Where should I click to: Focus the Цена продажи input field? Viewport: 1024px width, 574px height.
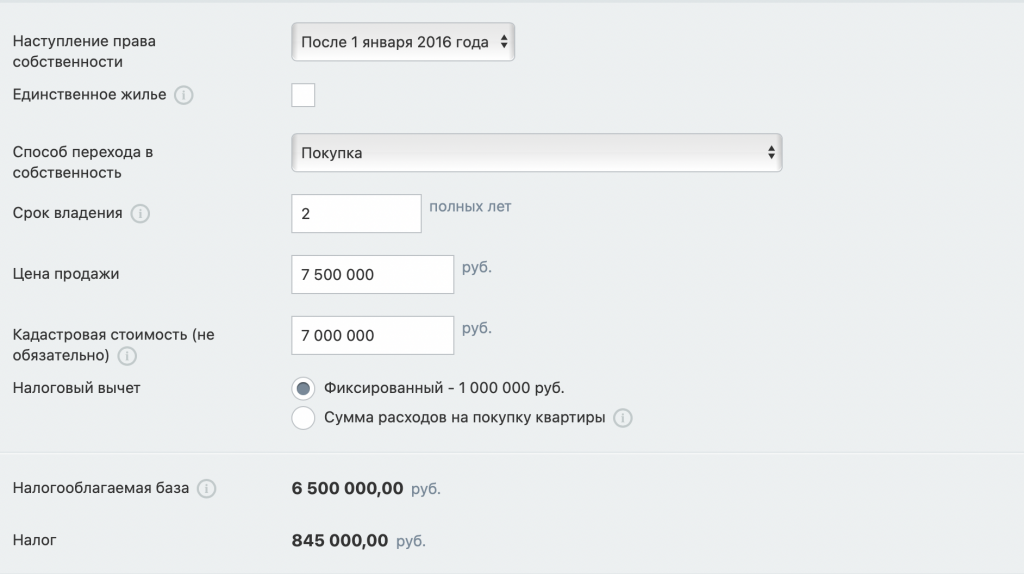(x=372, y=275)
